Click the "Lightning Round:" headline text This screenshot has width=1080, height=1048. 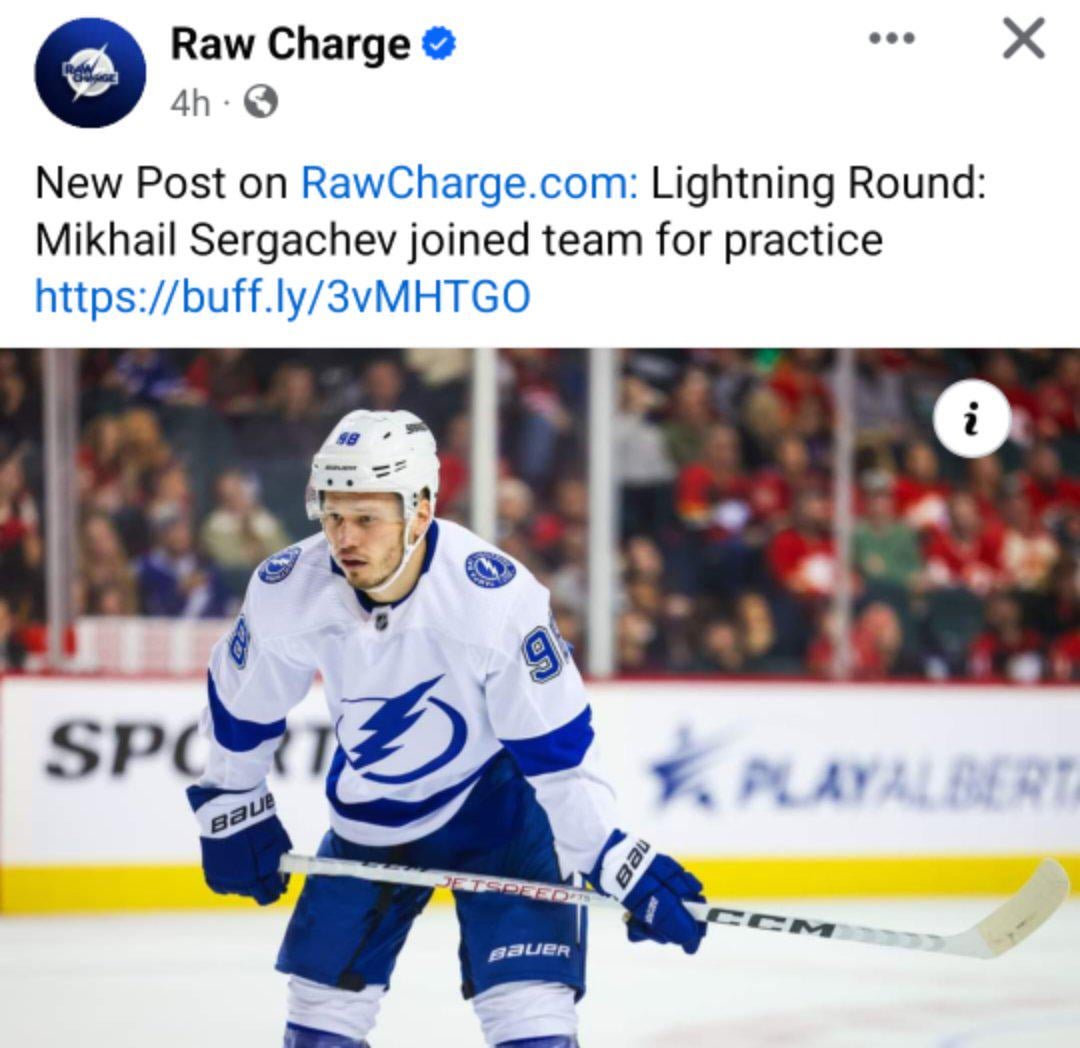point(819,184)
